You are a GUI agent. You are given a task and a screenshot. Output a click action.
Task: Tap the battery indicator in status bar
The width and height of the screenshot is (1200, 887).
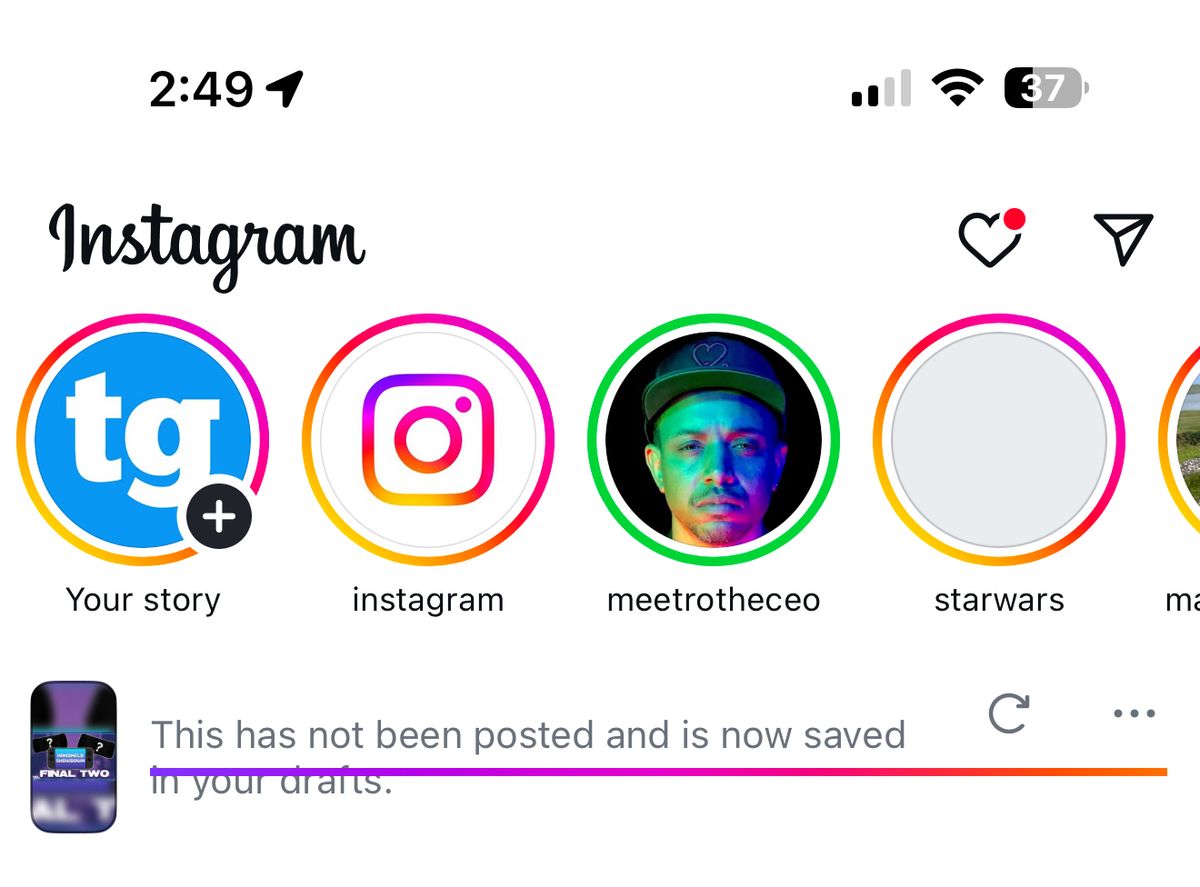[x=1045, y=89]
